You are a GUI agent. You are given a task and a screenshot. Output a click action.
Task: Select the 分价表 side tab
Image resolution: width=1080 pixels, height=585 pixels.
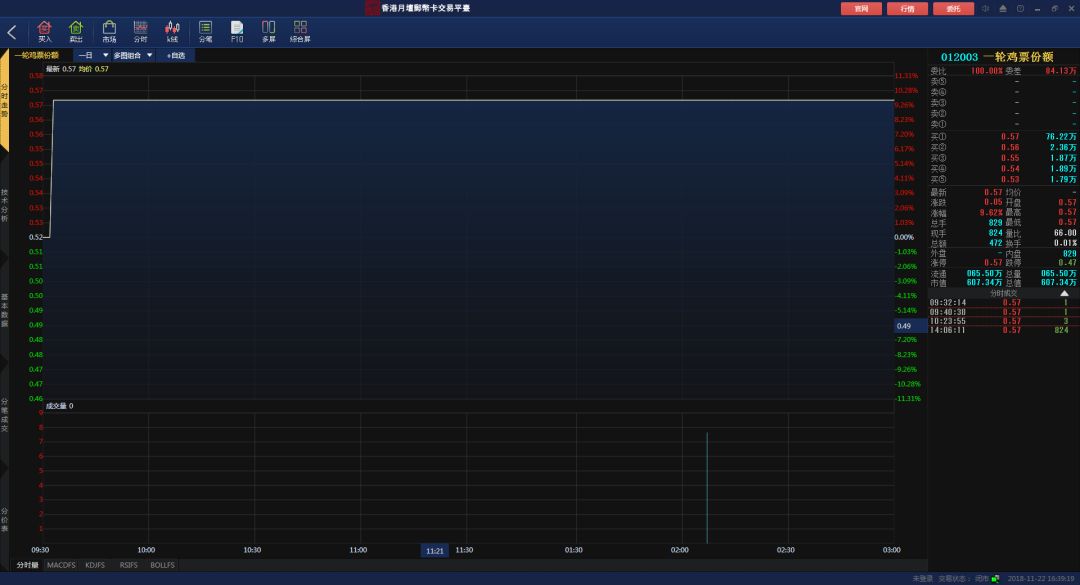[4, 520]
